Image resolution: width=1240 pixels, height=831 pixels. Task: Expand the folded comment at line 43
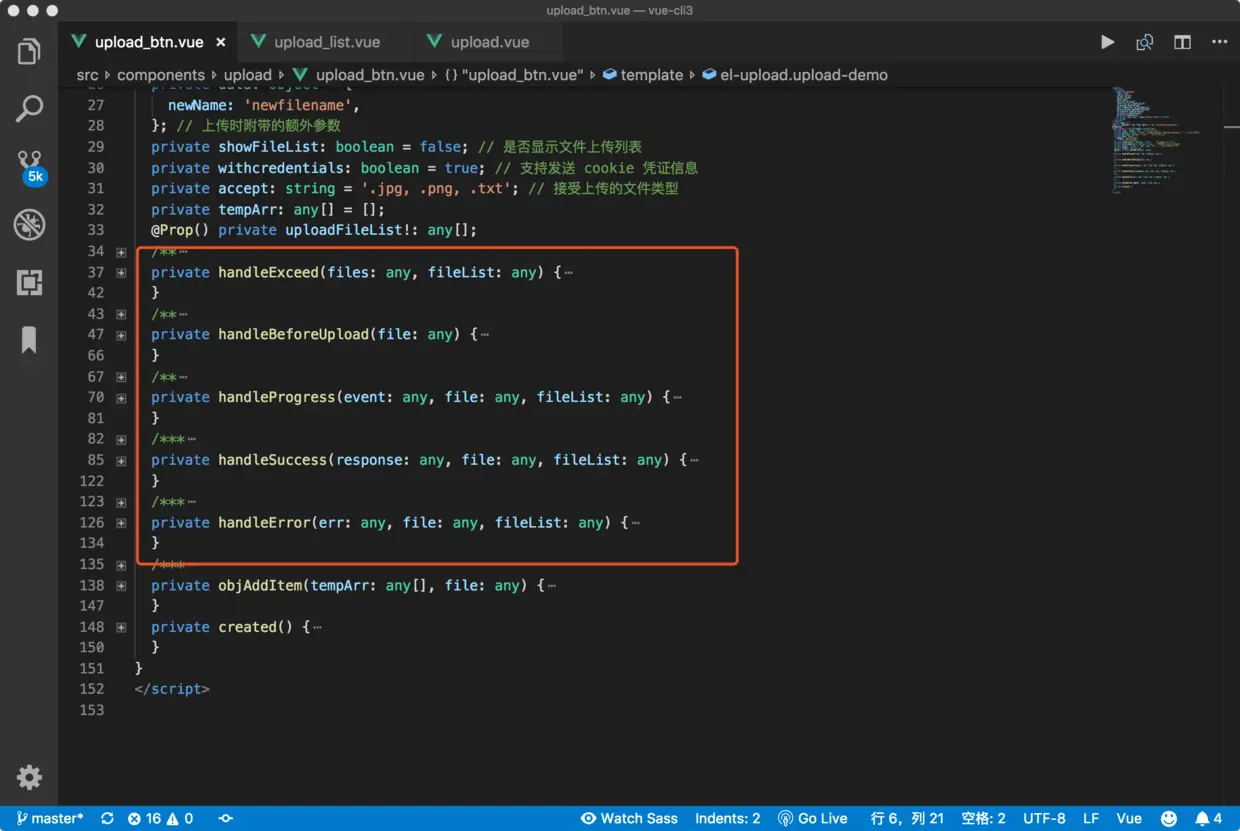coord(121,314)
